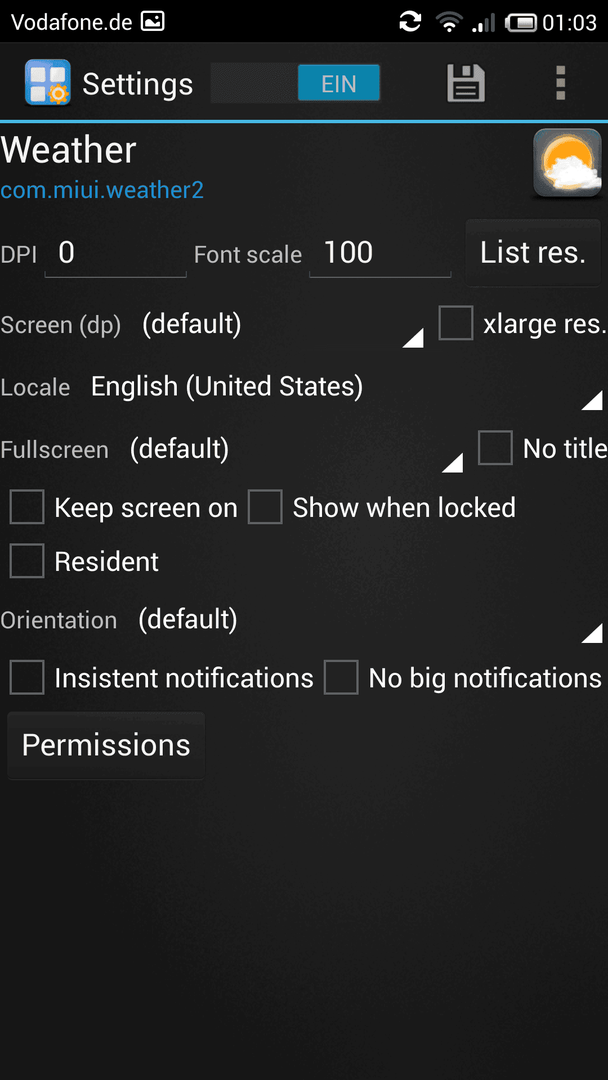This screenshot has height=1080, width=608.
Task: Tap the save floppy disk icon
Action: [x=466, y=83]
